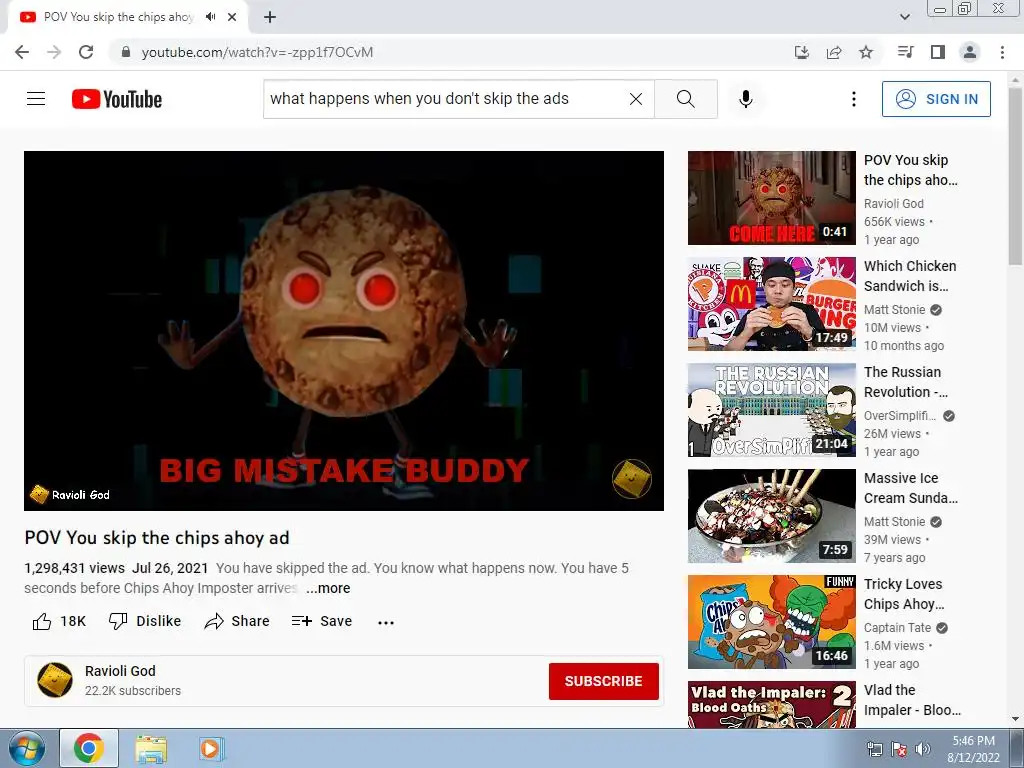Open 'Massive Ice Cream Sunda...' title link
1024x768 pixels.
pos(910,488)
